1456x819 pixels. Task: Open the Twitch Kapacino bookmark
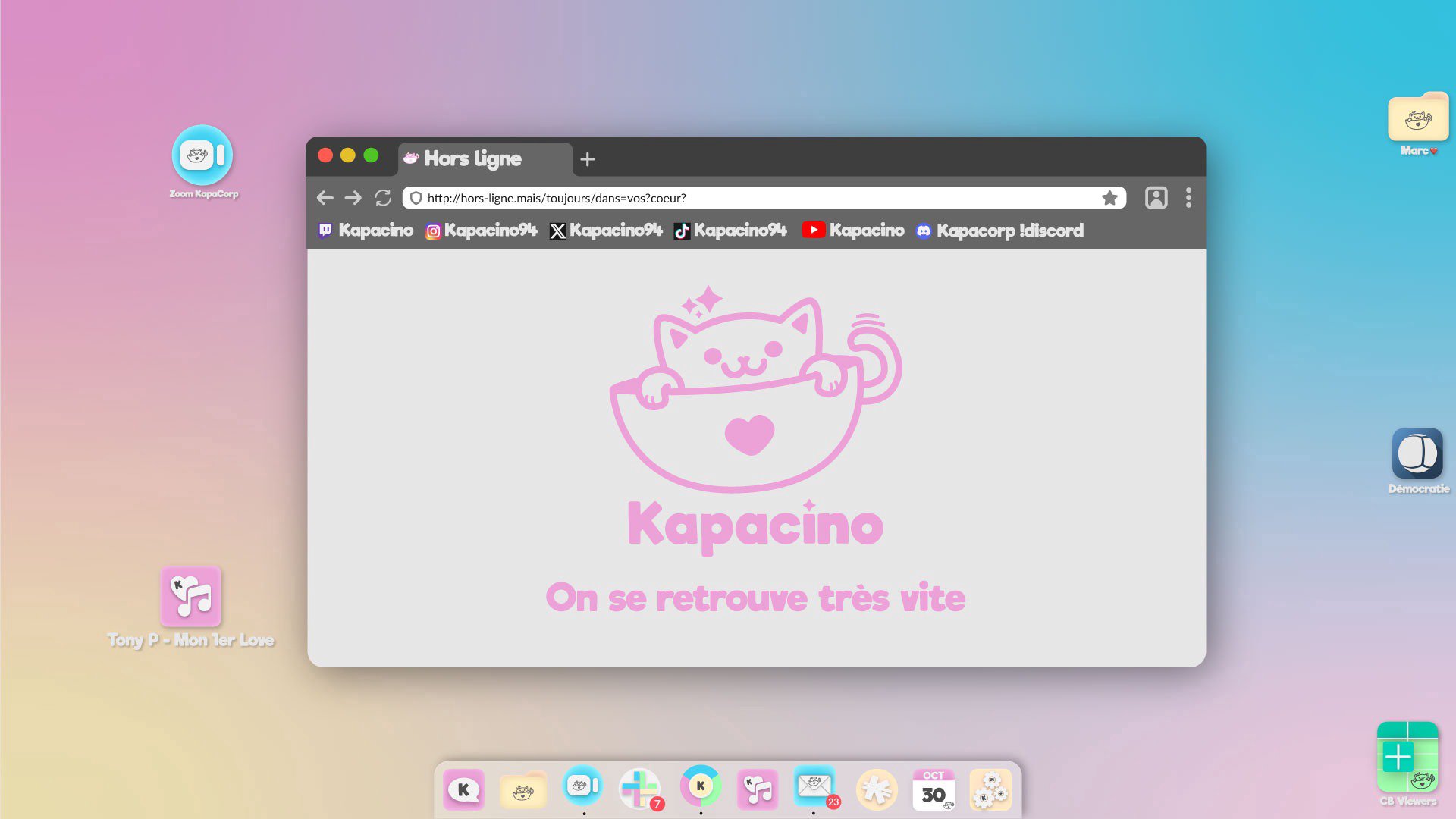[x=366, y=231]
